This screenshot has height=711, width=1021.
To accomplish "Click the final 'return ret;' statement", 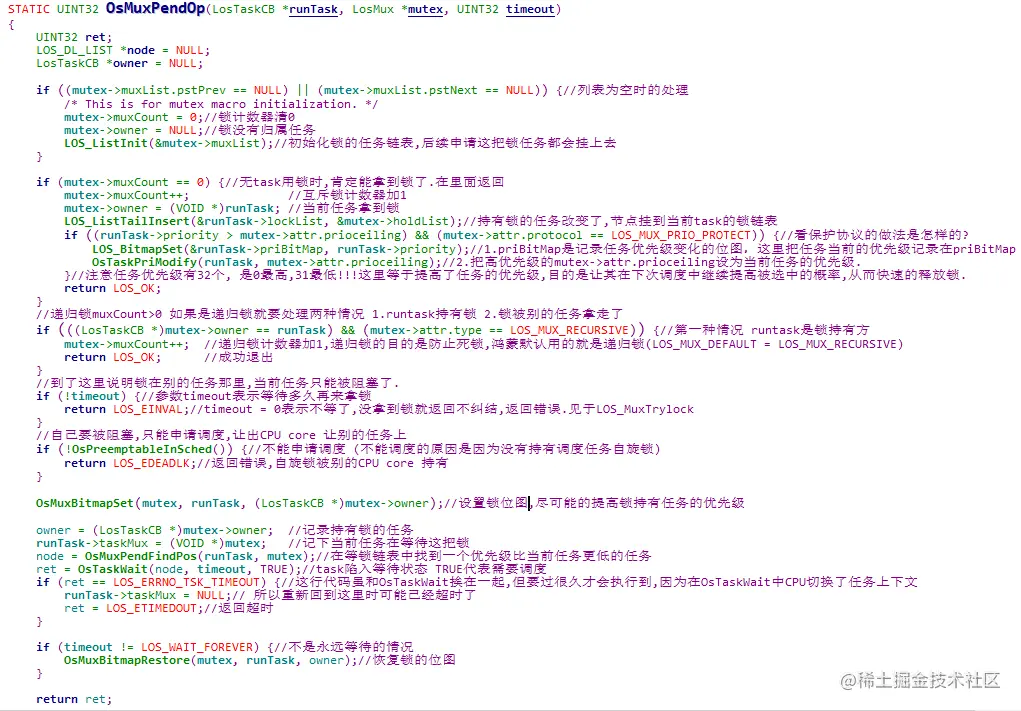I will (74, 699).
